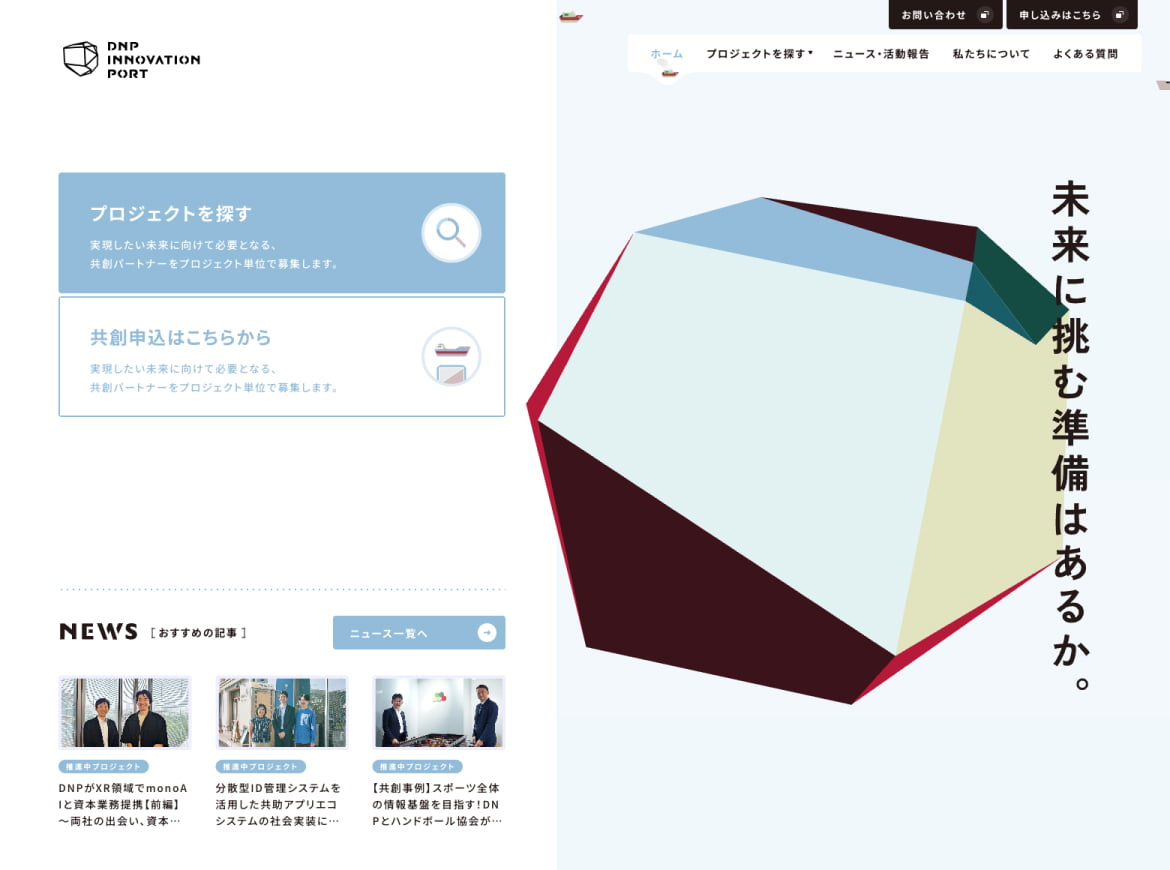The image size is (1170, 870).
Task: Go to 私たちについて page
Action: click(x=991, y=54)
